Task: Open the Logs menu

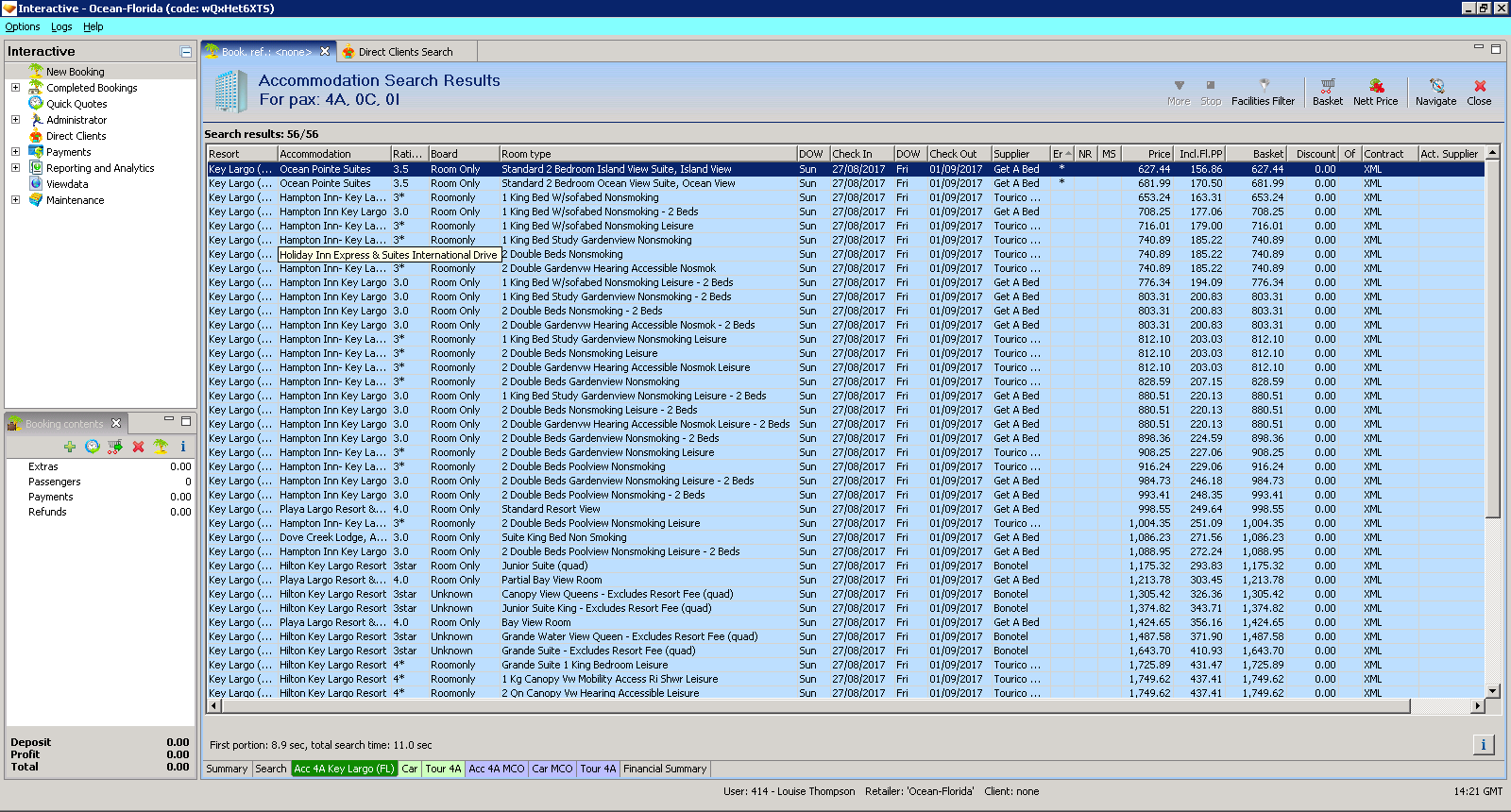Action: tap(61, 26)
